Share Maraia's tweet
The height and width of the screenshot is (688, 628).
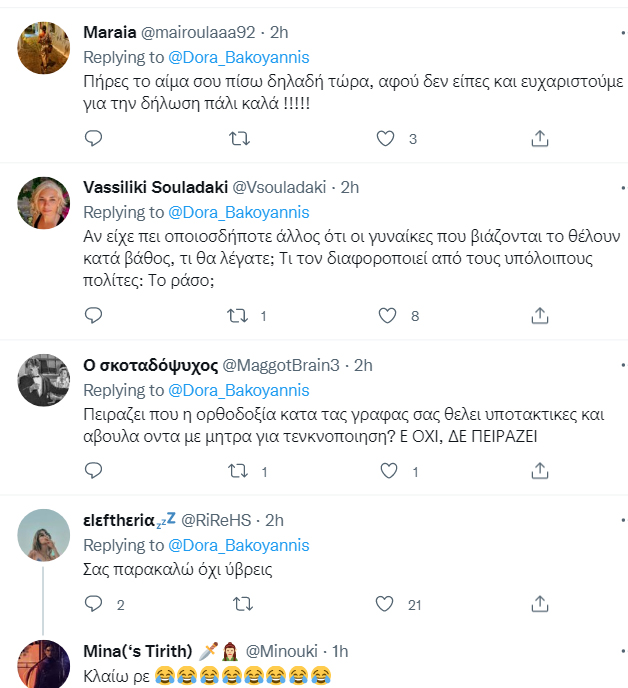540,139
